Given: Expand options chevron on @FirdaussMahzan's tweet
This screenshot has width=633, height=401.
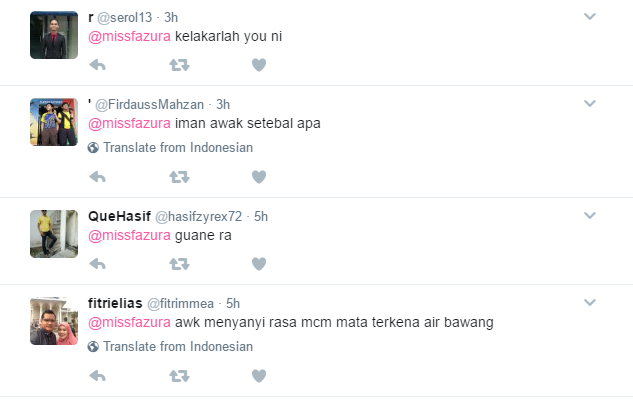Looking at the screenshot, I should [x=590, y=104].
